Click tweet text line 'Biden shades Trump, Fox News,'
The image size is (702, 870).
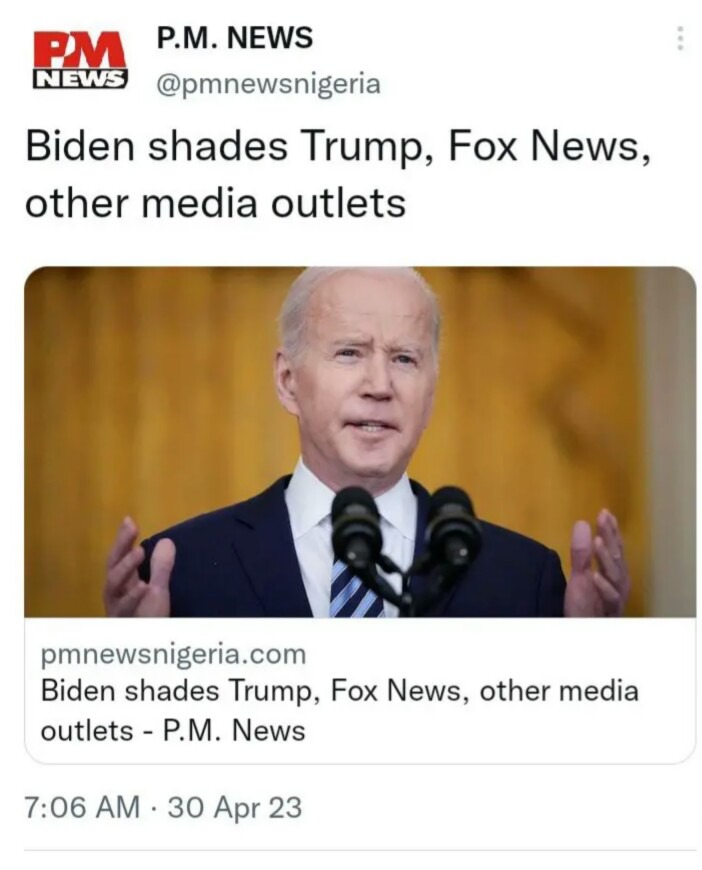tap(338, 146)
